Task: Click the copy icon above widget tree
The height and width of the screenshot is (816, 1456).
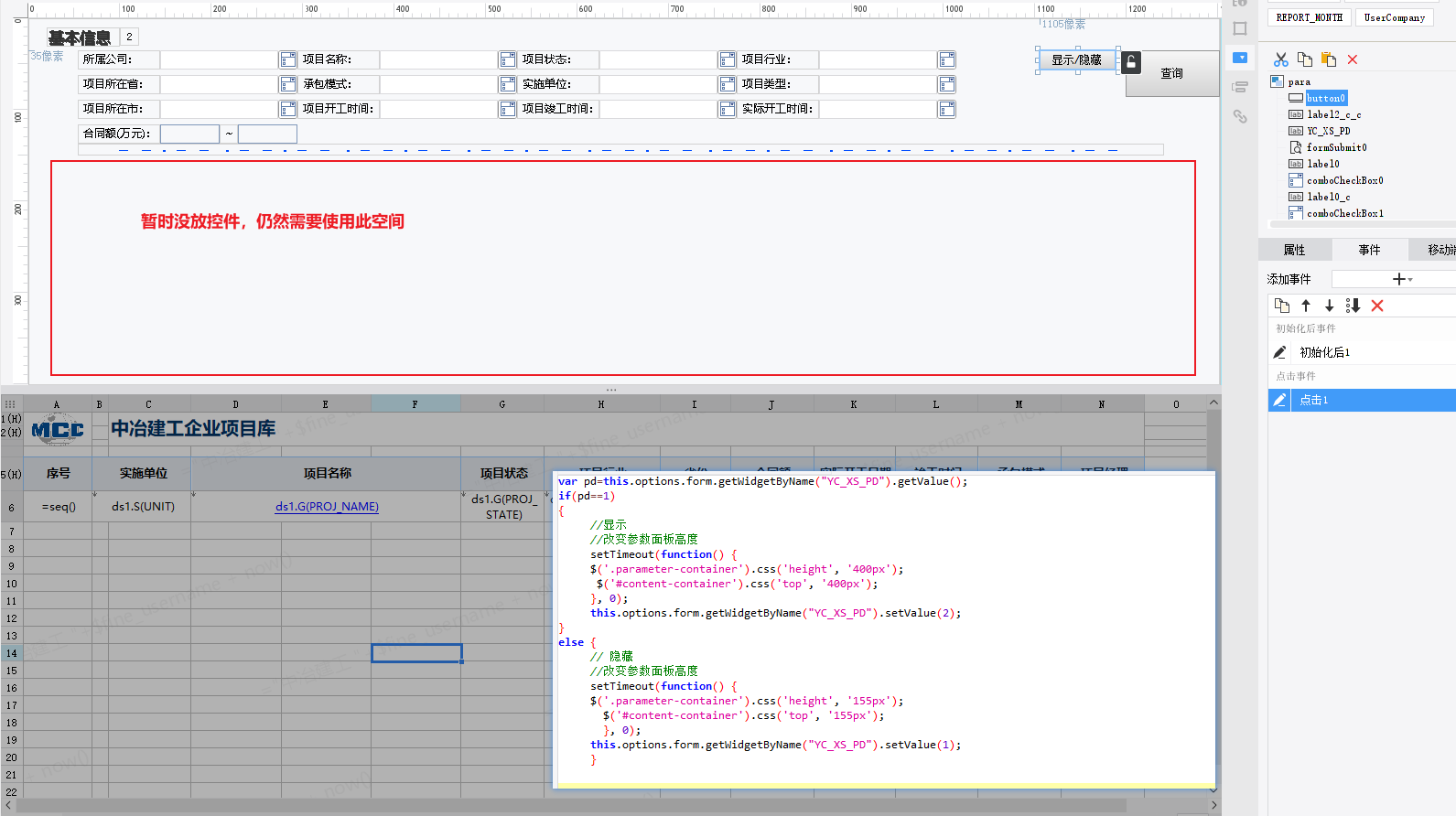Action: (x=1305, y=59)
